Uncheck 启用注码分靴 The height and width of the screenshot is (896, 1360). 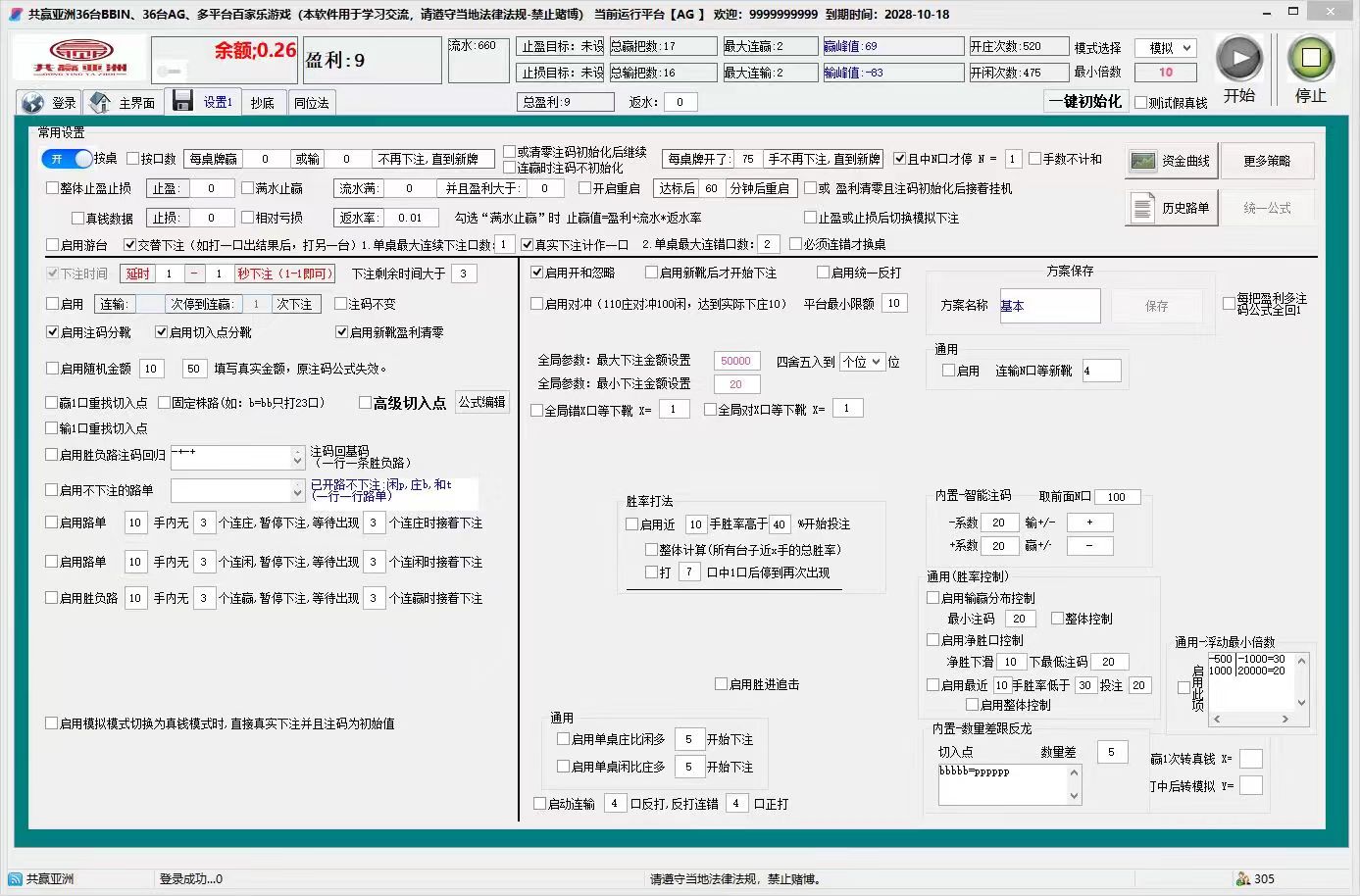[52, 331]
